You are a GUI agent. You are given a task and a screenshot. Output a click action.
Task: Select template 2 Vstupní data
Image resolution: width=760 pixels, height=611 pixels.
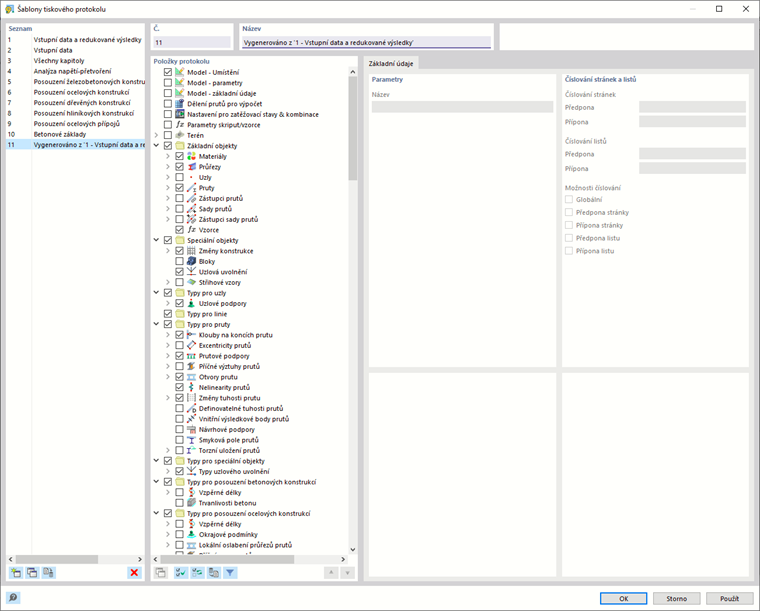click(x=75, y=50)
